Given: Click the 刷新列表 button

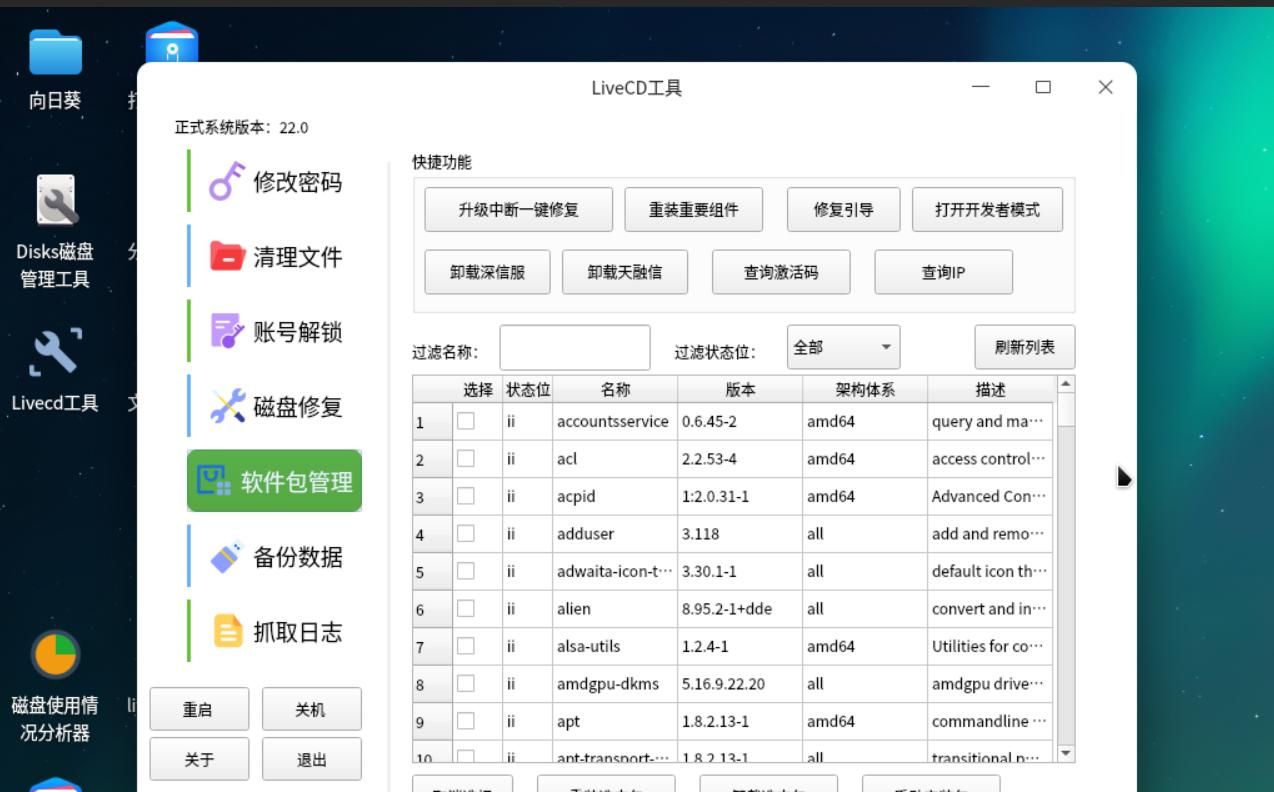Looking at the screenshot, I should point(1024,347).
